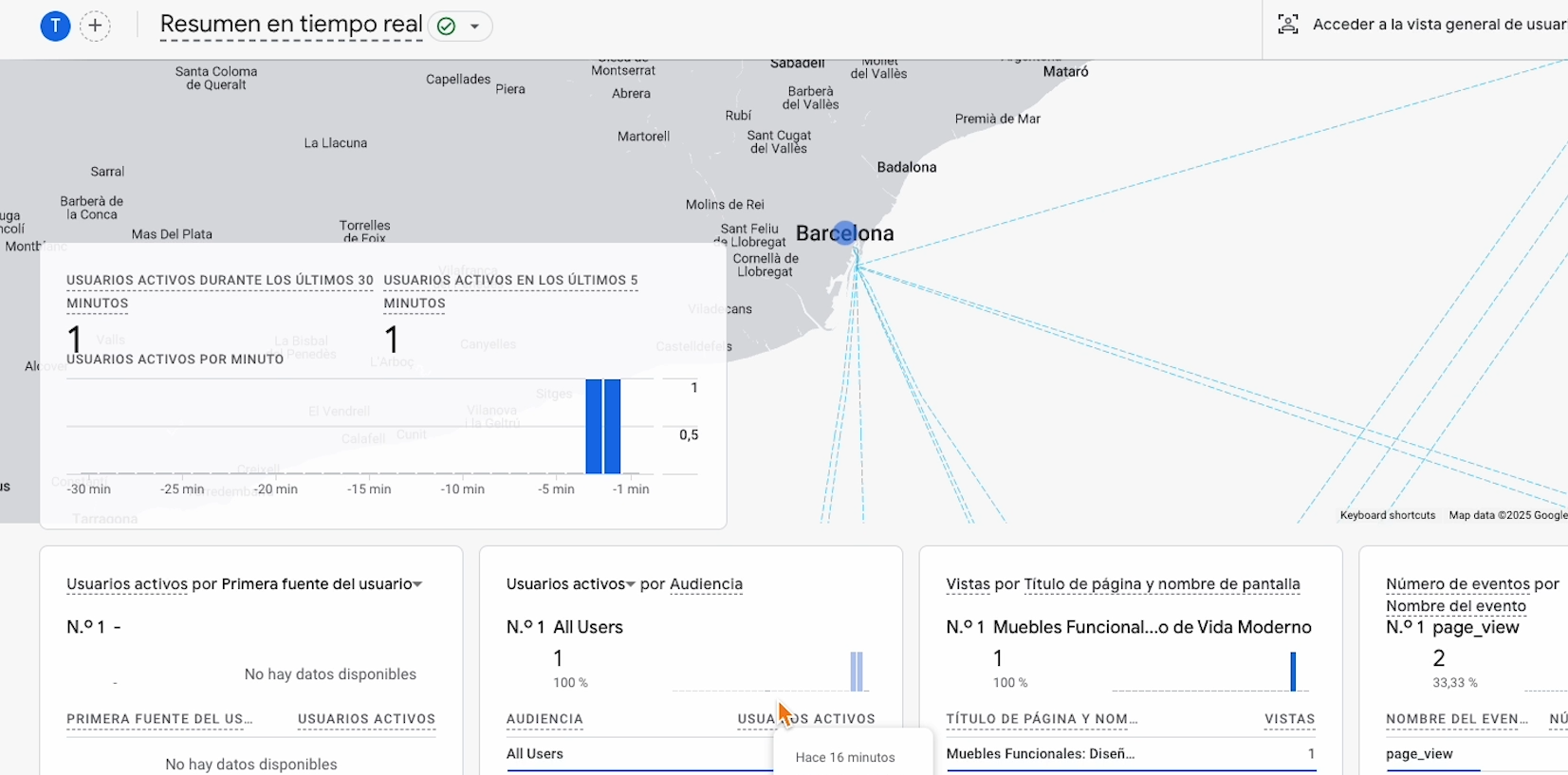The image size is (1568, 775).
Task: Click the Barcelona blue map marker
Action: pyautogui.click(x=845, y=232)
